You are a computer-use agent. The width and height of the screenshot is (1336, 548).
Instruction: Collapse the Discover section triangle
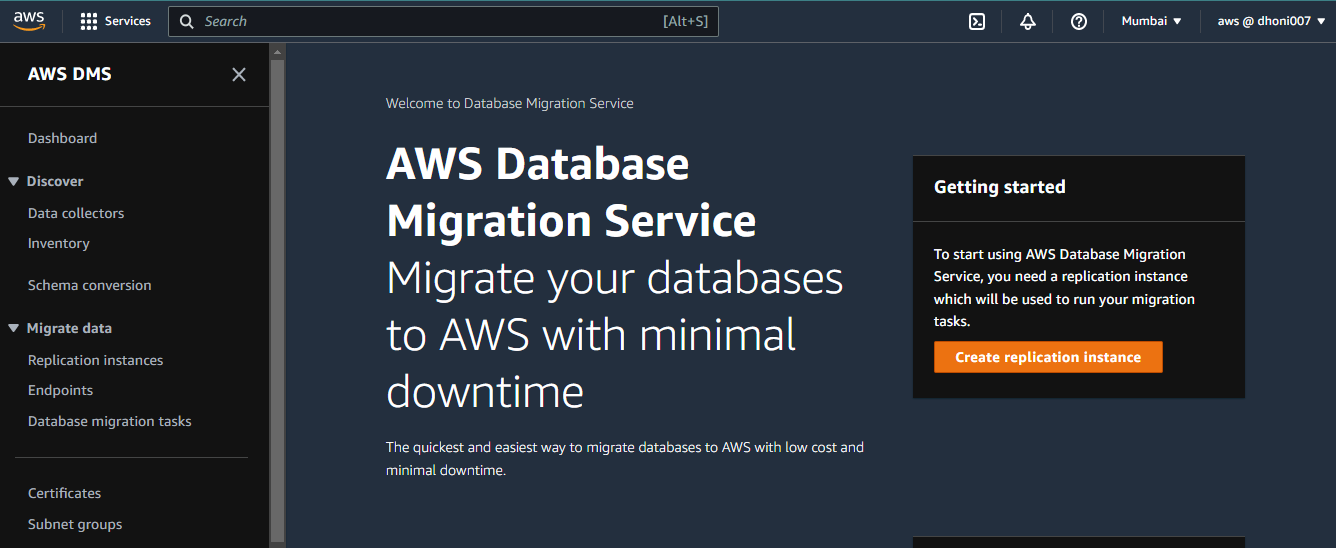[x=14, y=181]
